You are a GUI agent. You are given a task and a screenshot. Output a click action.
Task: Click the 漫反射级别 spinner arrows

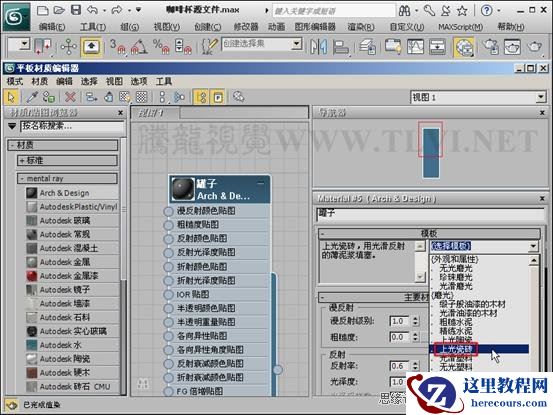click(415, 321)
